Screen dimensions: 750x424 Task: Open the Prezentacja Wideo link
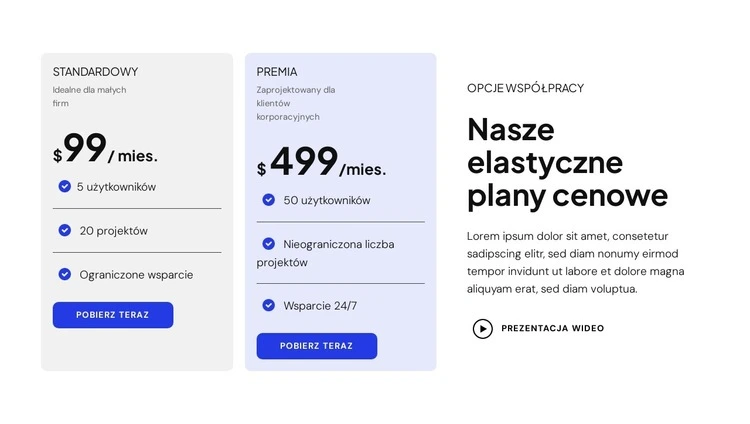pos(552,328)
